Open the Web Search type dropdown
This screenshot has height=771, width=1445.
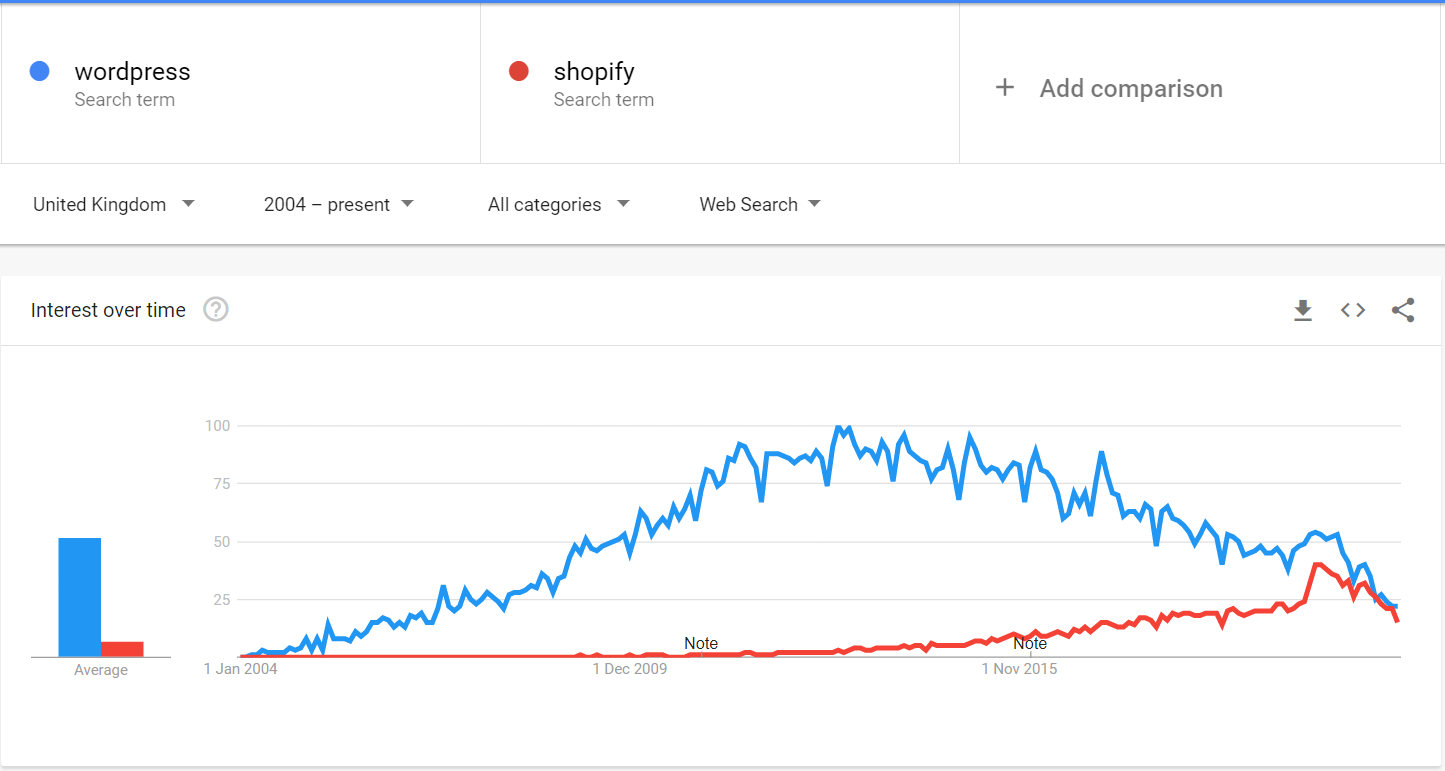pos(760,204)
